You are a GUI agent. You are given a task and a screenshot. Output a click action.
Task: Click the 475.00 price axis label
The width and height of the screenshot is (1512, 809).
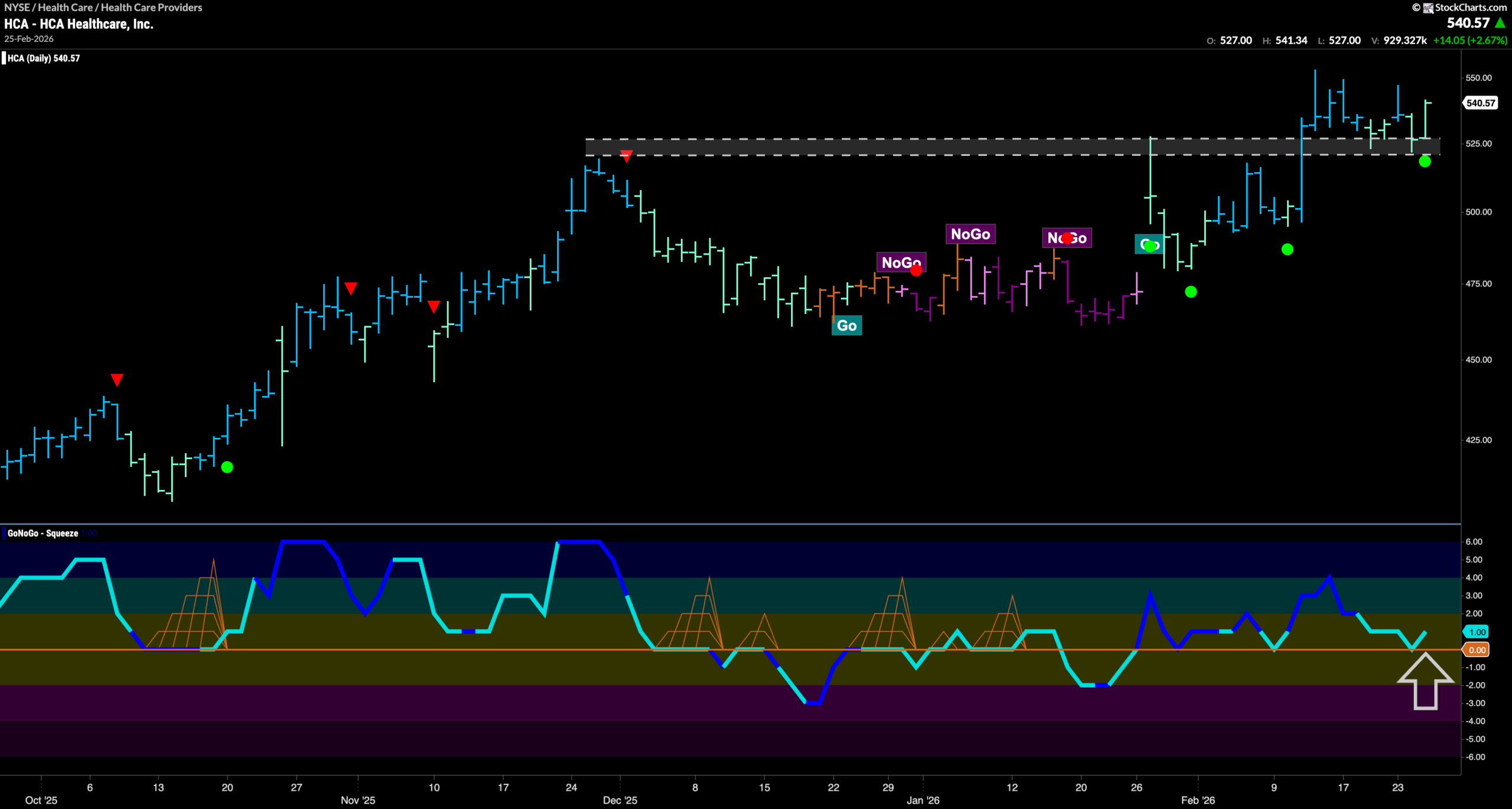tap(1478, 284)
